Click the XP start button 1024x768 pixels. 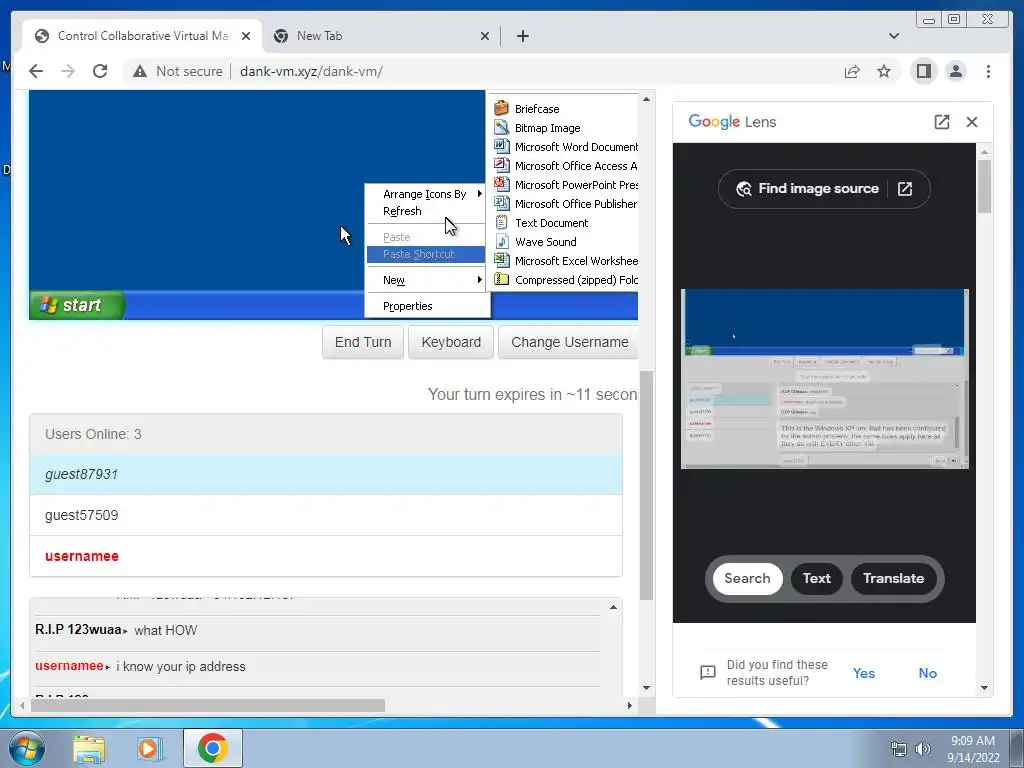coord(76,305)
